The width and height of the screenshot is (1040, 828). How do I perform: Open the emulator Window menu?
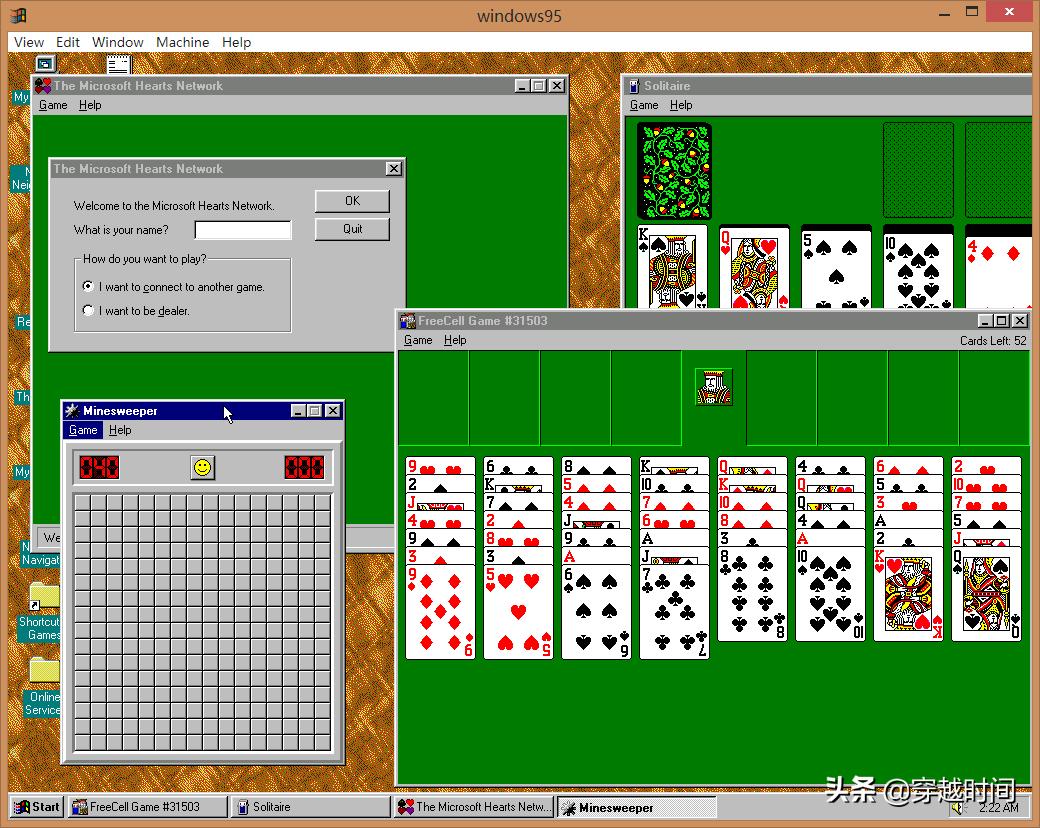pos(117,42)
